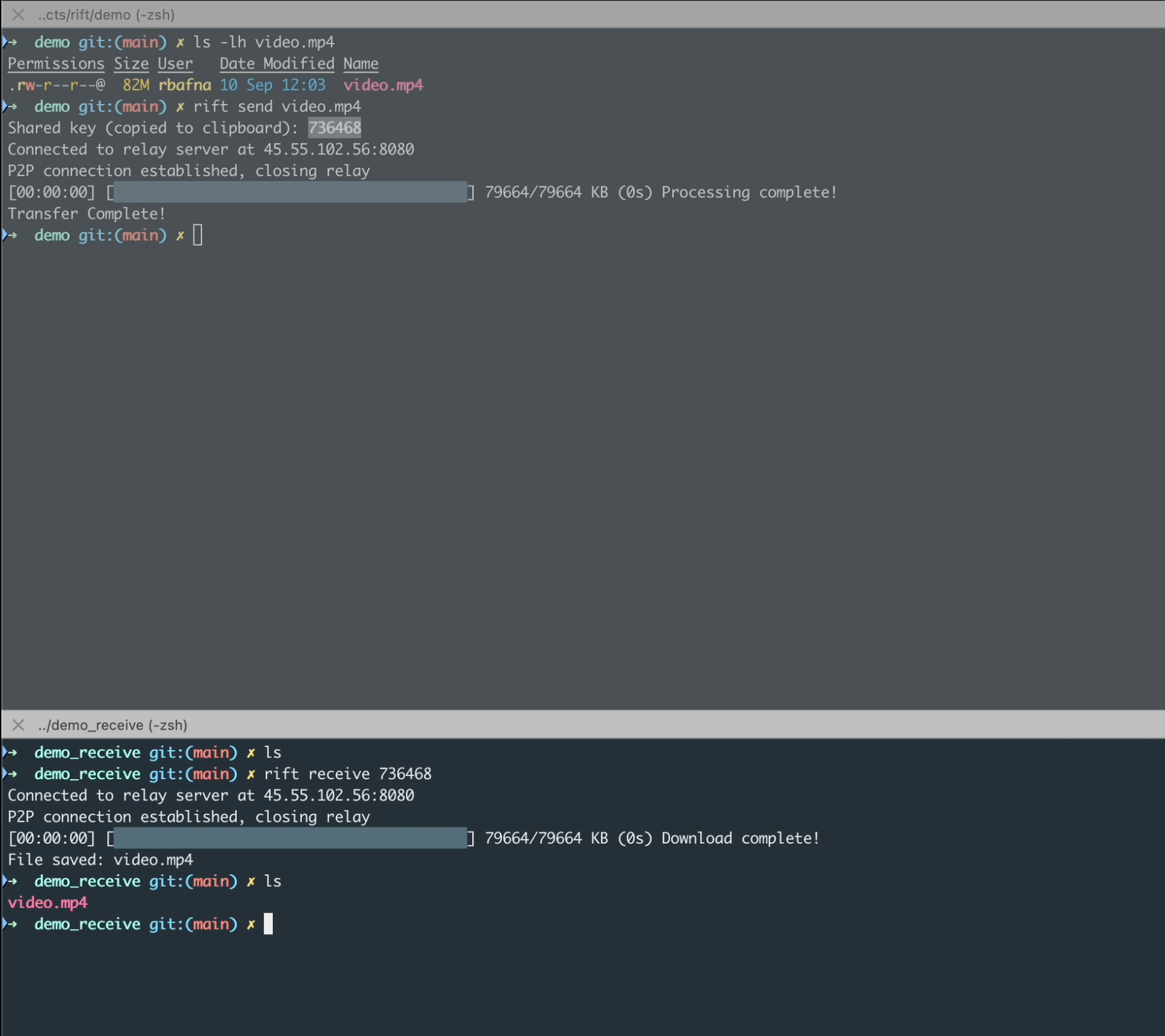Click the 'File saved: video.mp4' line
This screenshot has height=1036, width=1165.
[101, 860]
